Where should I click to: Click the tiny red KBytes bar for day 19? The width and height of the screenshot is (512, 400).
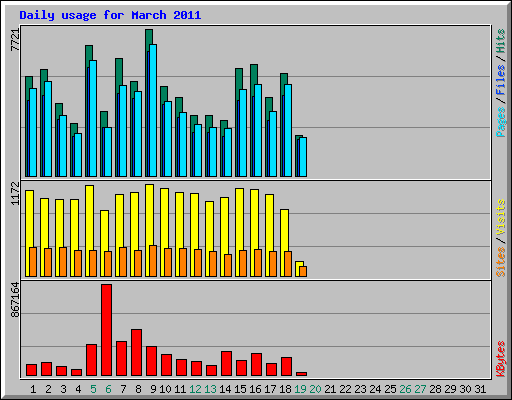click(x=302, y=374)
